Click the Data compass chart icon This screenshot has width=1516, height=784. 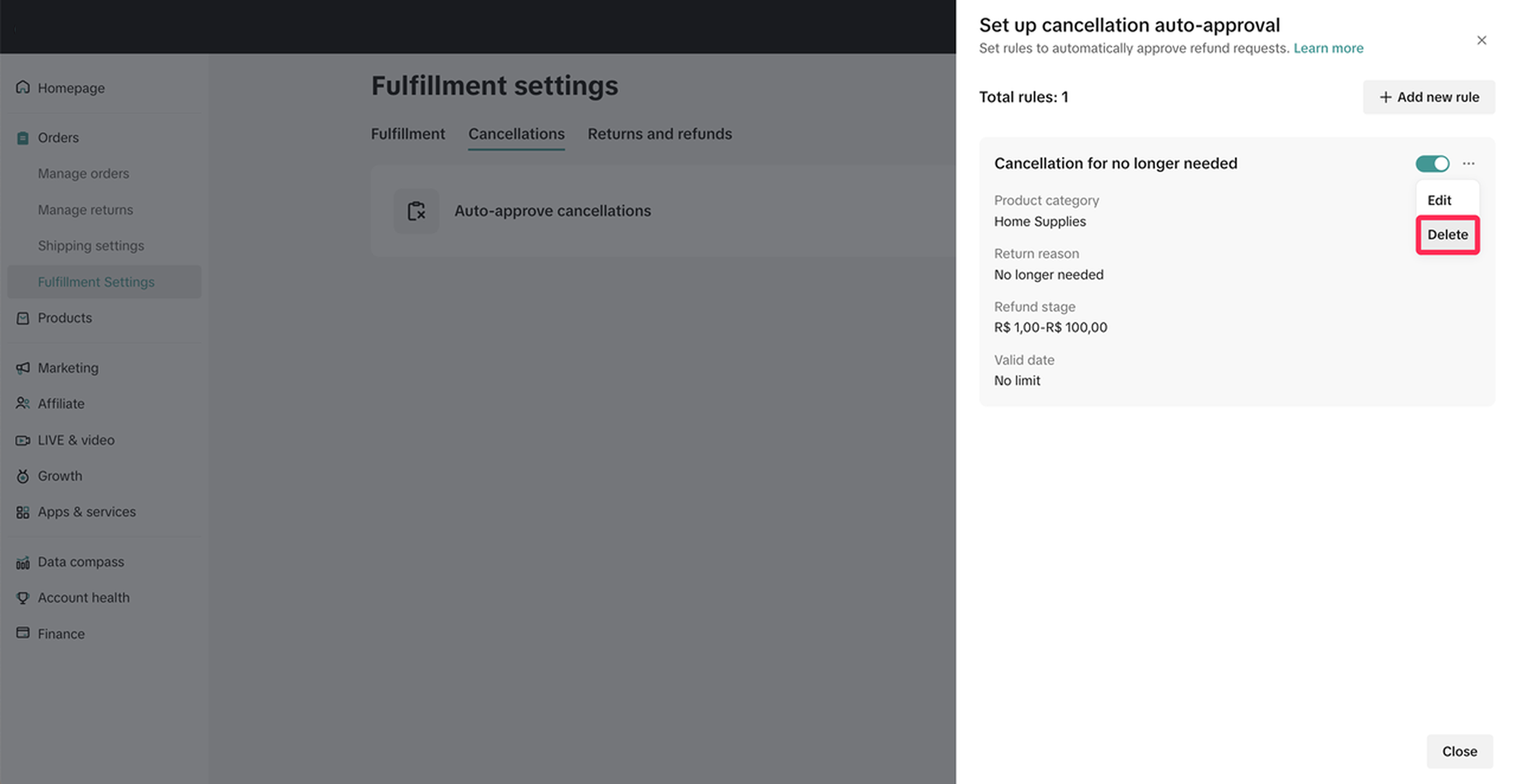point(23,562)
